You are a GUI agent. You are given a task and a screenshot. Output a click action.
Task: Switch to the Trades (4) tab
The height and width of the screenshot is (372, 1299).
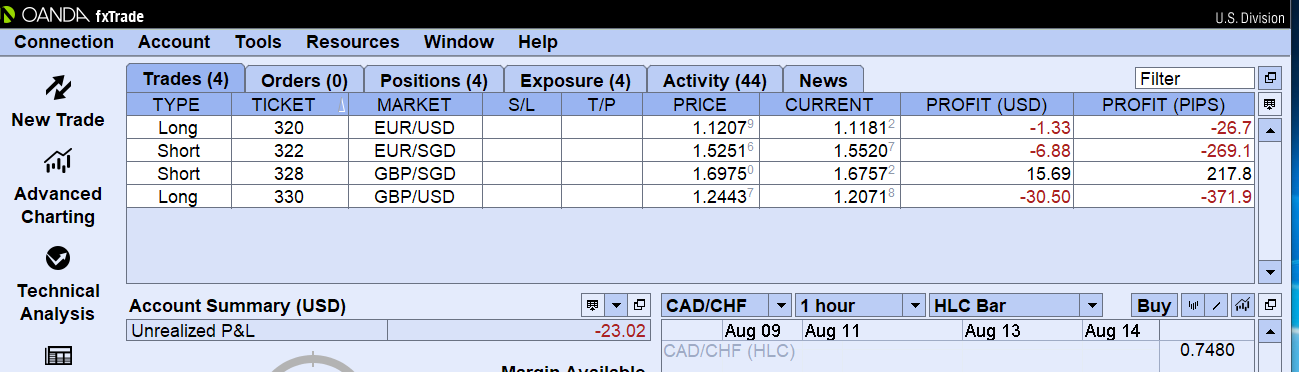[186, 79]
